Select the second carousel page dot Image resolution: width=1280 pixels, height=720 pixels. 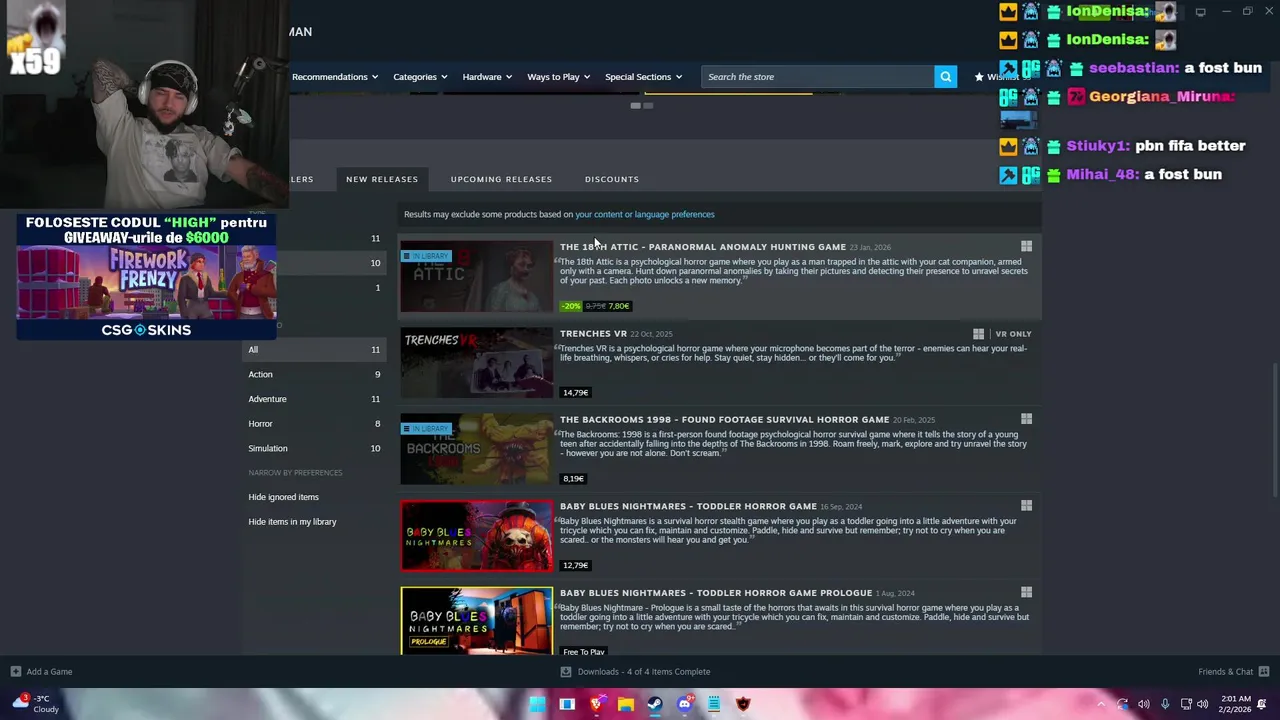point(648,105)
